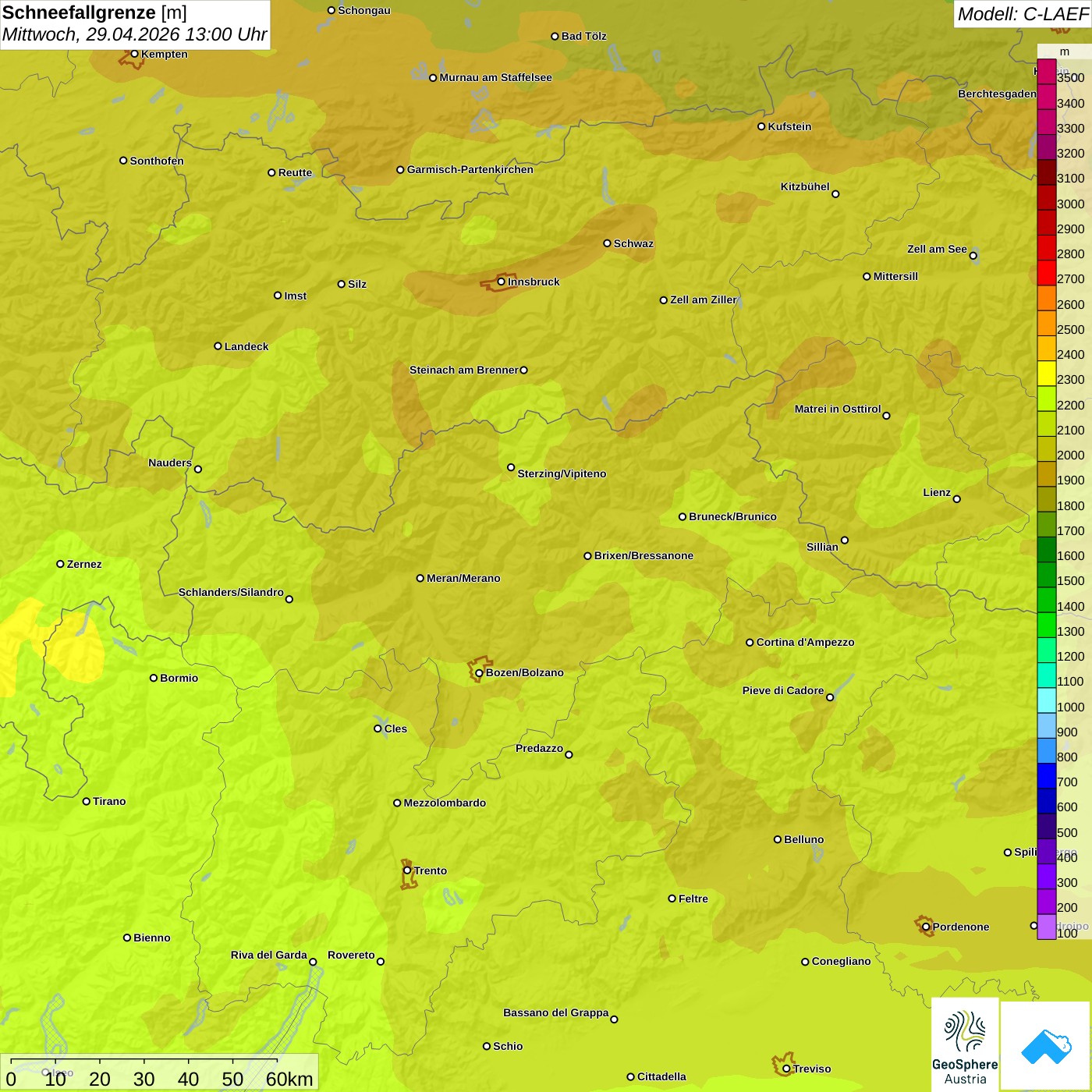Click the blue cloud mountain logo
Viewport: 1092px width, 1092px height.
pos(1046,1046)
